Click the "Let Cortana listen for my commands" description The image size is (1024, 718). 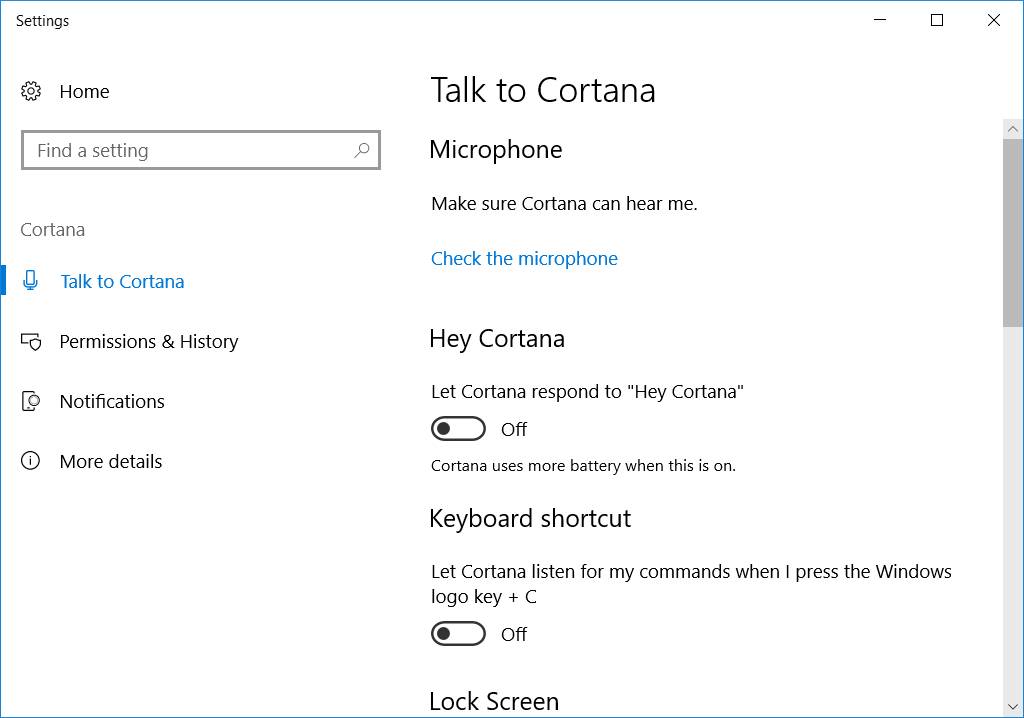tap(691, 584)
